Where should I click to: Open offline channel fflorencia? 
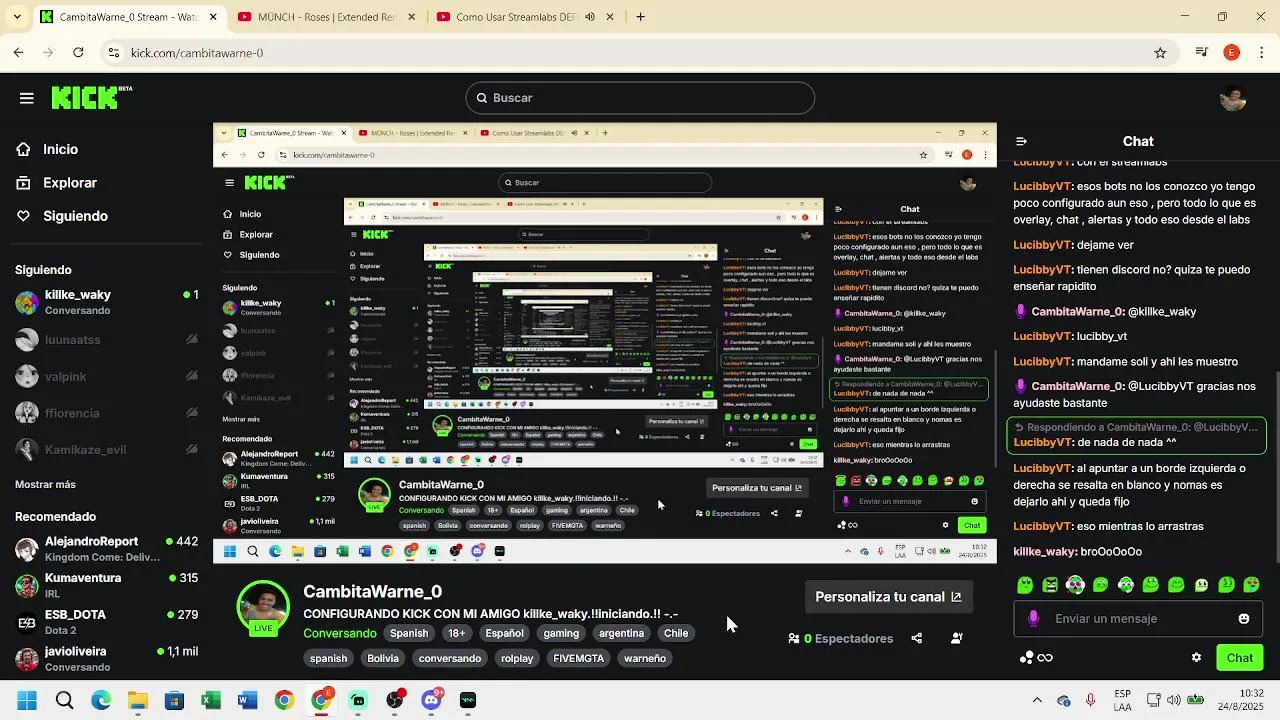point(105,413)
